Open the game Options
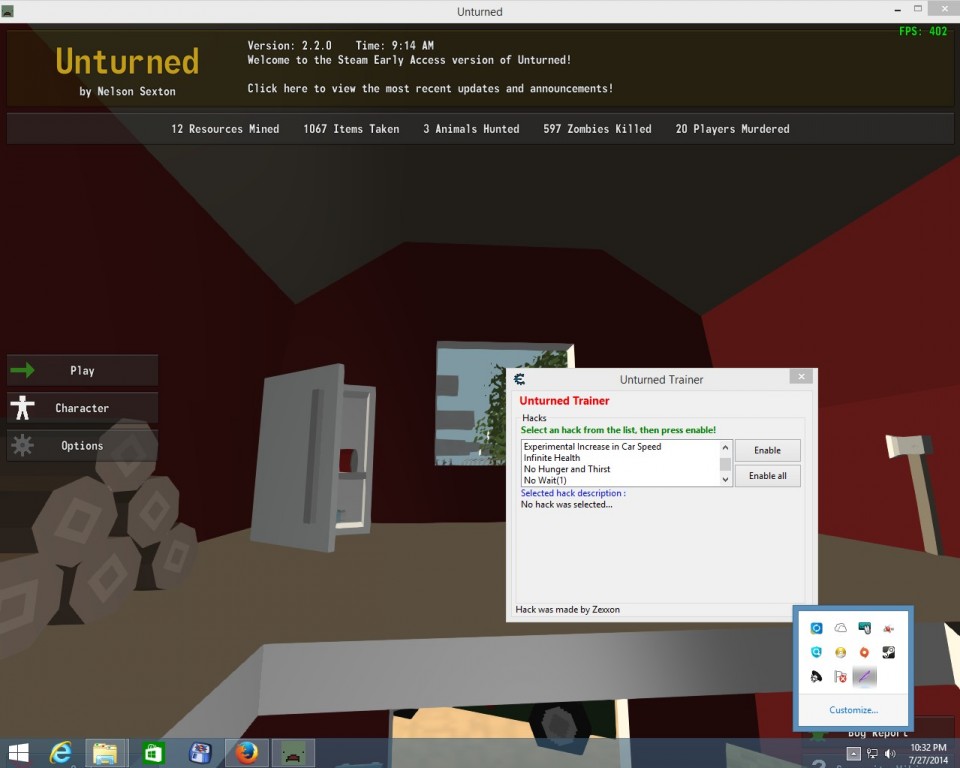 click(x=83, y=445)
